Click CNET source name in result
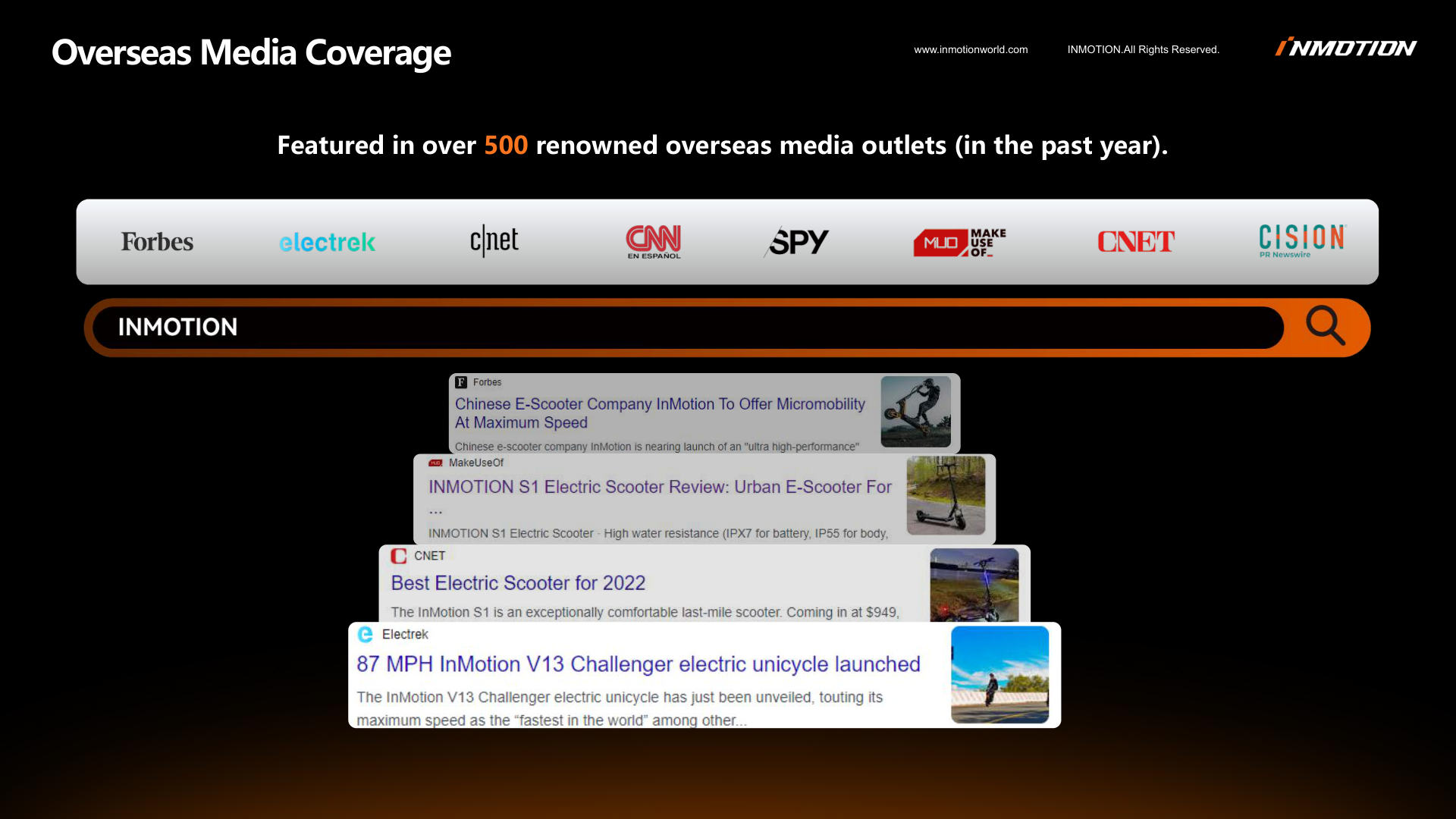The width and height of the screenshot is (1456, 819). pyautogui.click(x=429, y=556)
